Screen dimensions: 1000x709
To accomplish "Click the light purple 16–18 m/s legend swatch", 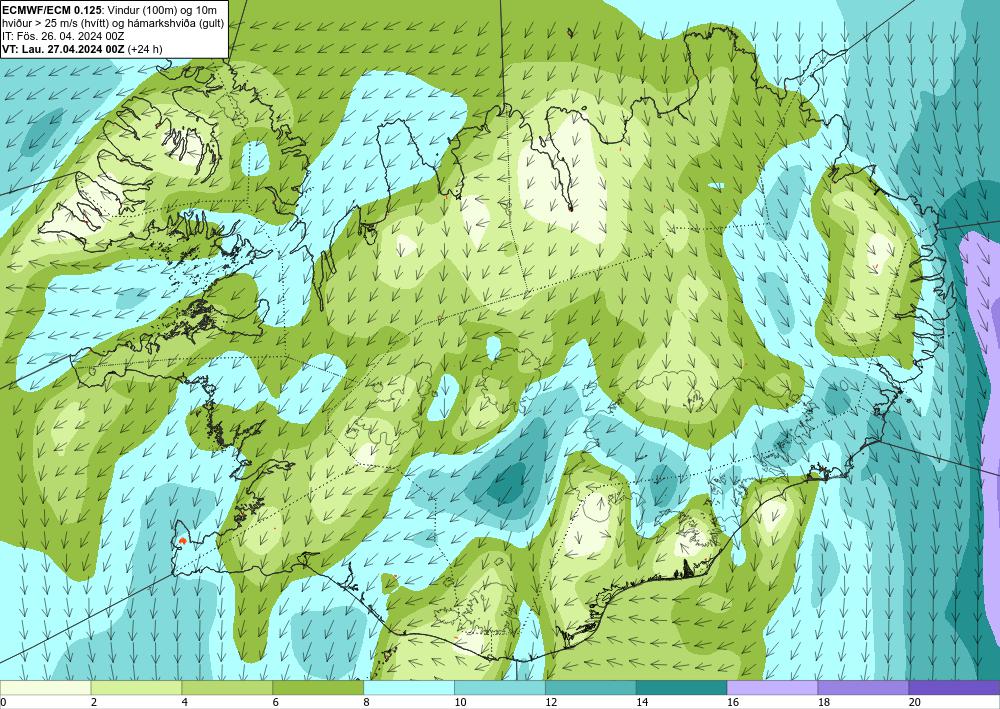I will pyautogui.click(x=772, y=688).
